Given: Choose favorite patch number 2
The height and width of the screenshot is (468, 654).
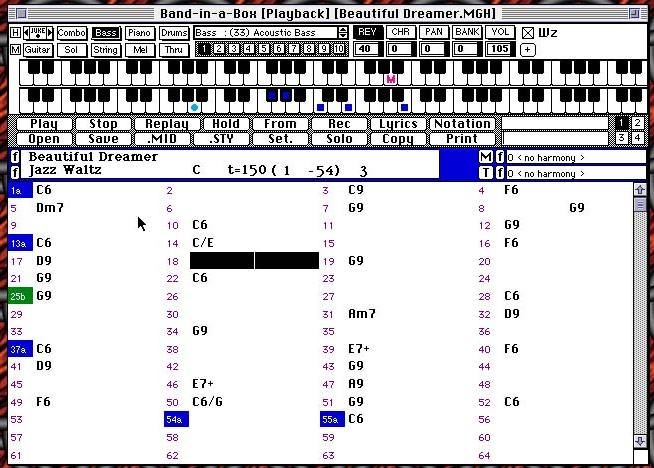Looking at the screenshot, I should click(219, 49).
